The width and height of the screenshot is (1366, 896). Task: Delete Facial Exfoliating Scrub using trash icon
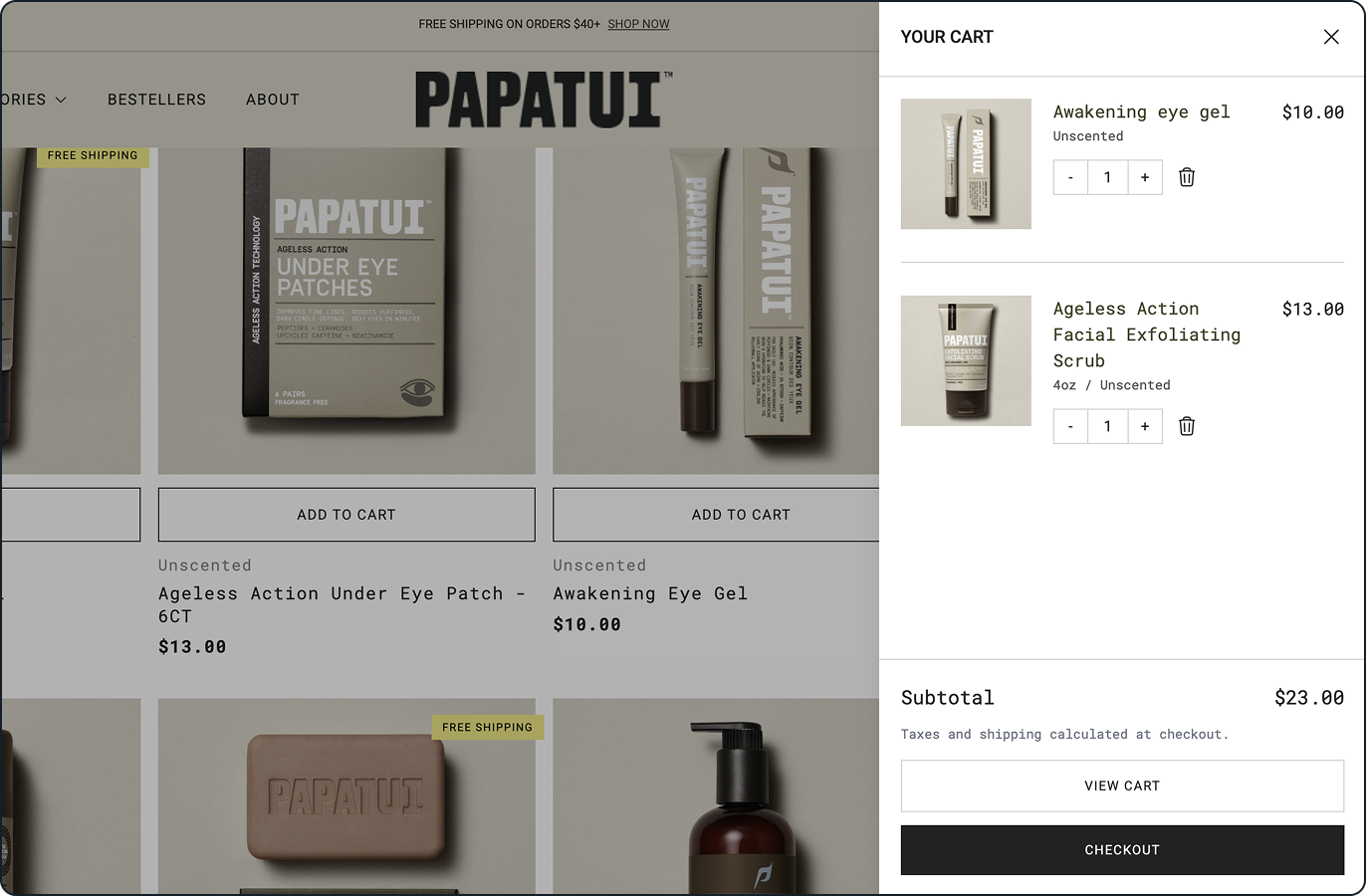click(1187, 426)
